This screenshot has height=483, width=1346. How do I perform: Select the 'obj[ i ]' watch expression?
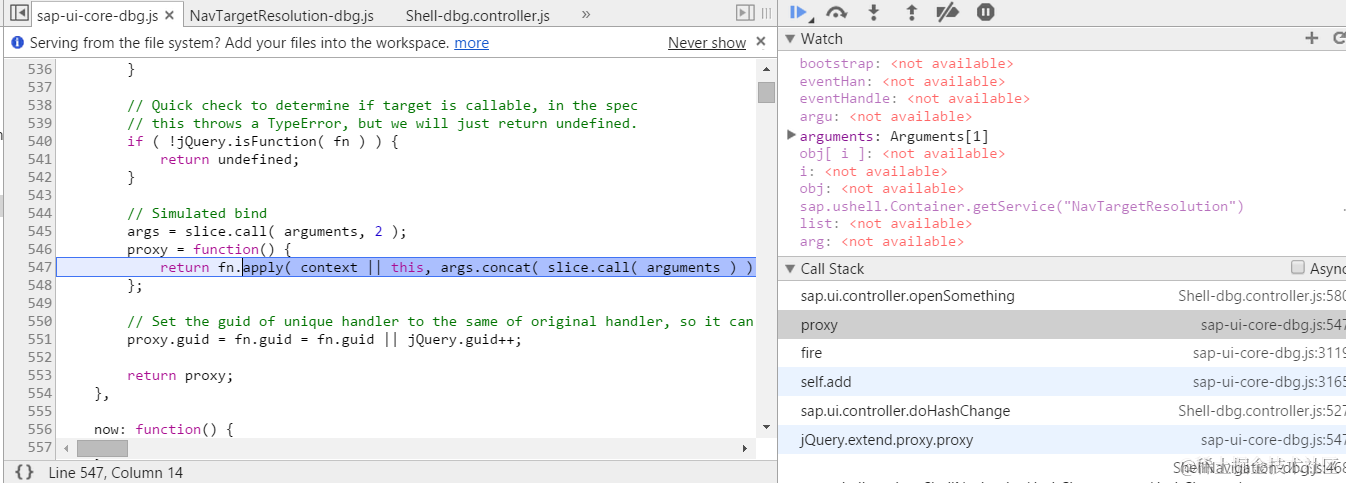[x=902, y=153]
